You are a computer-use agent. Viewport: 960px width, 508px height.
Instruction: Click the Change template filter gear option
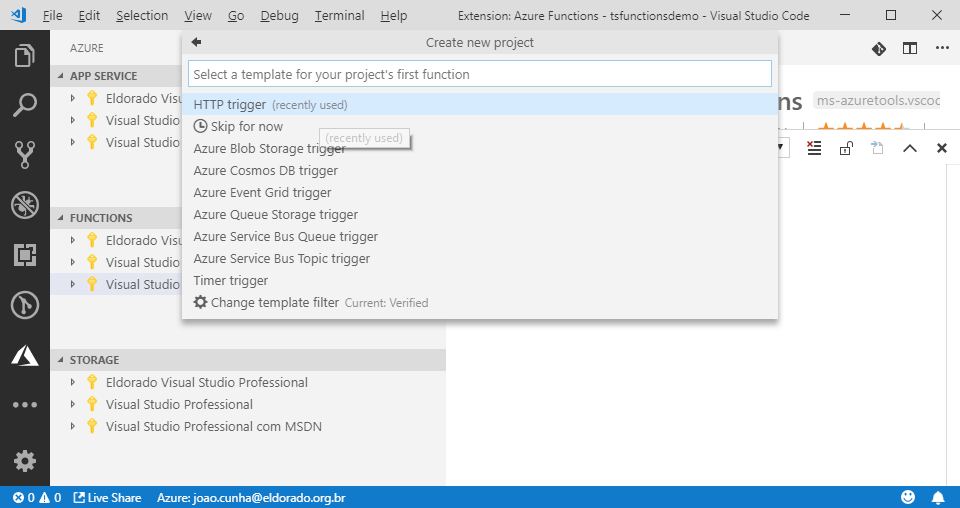tap(480, 302)
